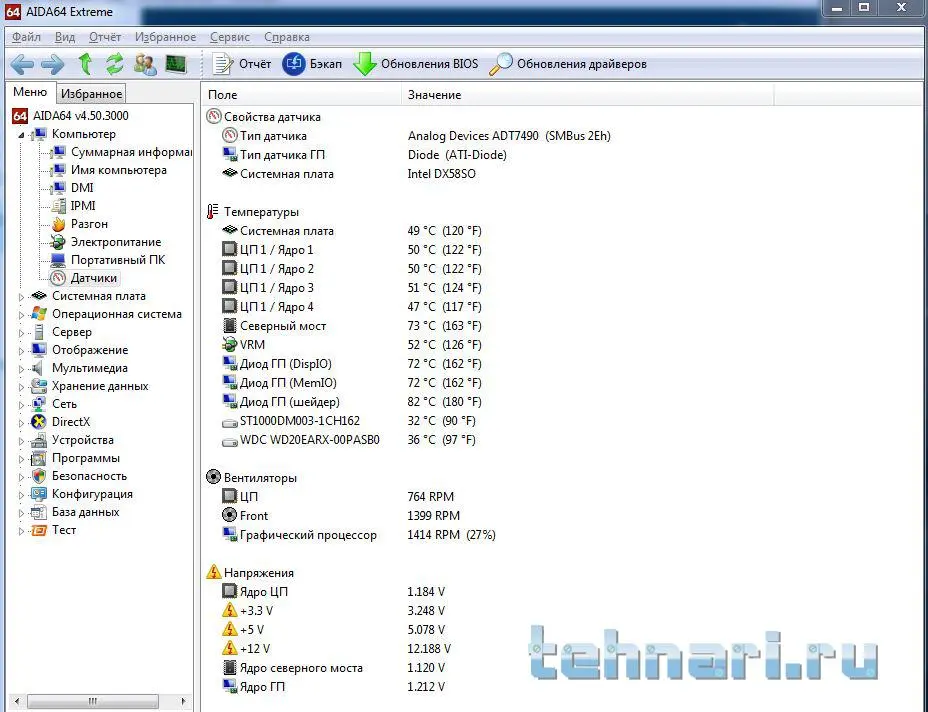Click the Вентиляторы section icon
Screen dimensions: 928x712
click(213, 477)
